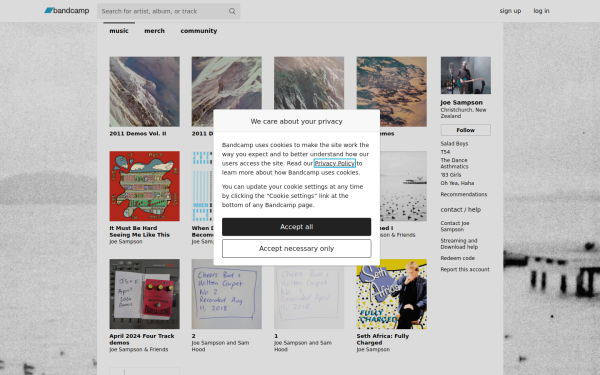Click the Bandcamp logo
600x375 pixels.
pos(67,11)
